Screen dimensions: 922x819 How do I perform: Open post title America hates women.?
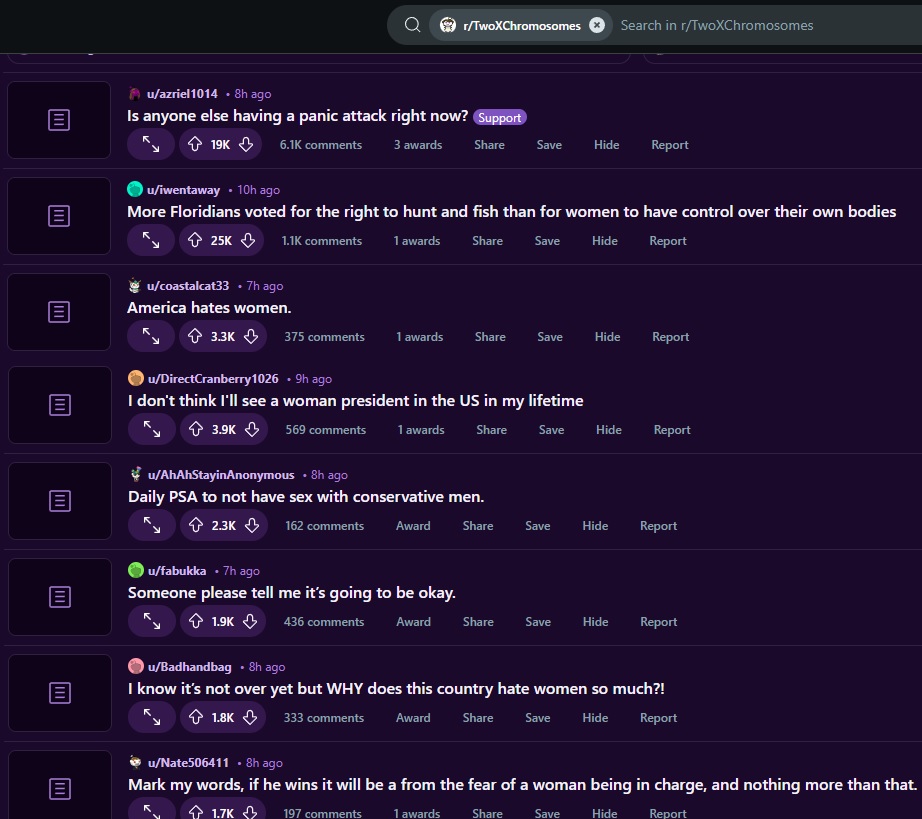[209, 307]
